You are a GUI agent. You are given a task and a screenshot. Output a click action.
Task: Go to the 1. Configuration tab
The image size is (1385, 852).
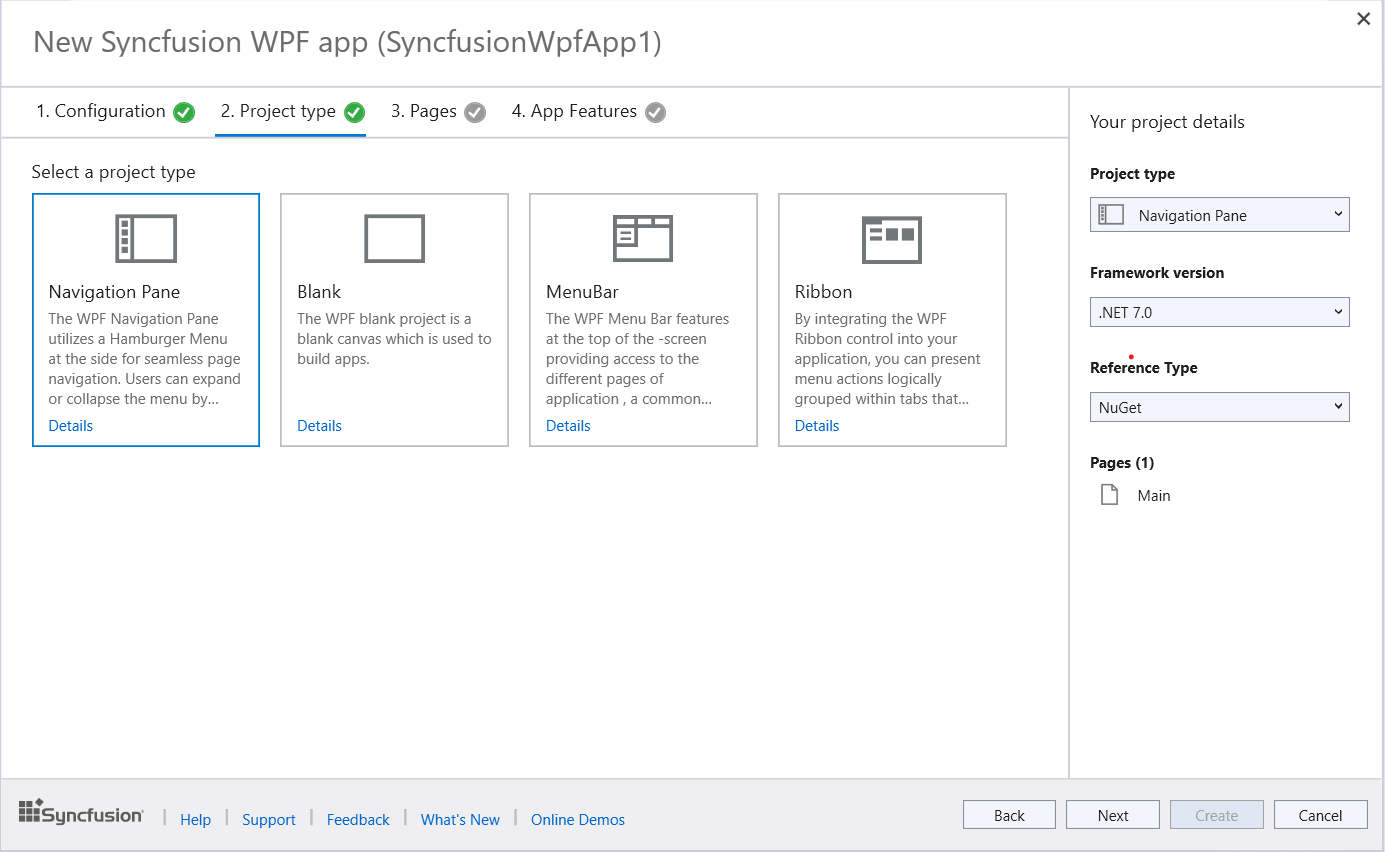pos(101,111)
